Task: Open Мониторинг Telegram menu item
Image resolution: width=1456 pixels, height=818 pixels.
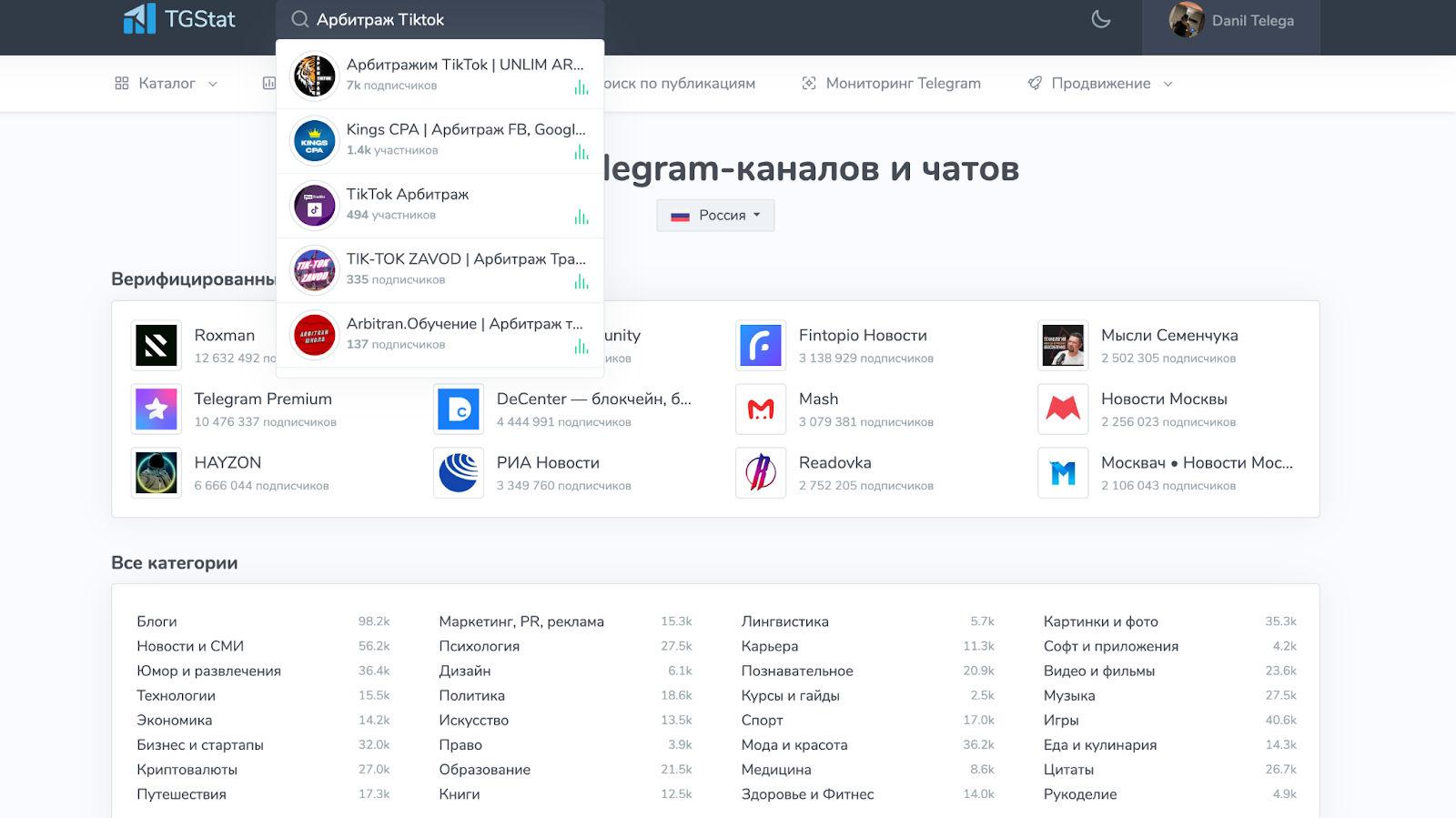Action: 891,83
